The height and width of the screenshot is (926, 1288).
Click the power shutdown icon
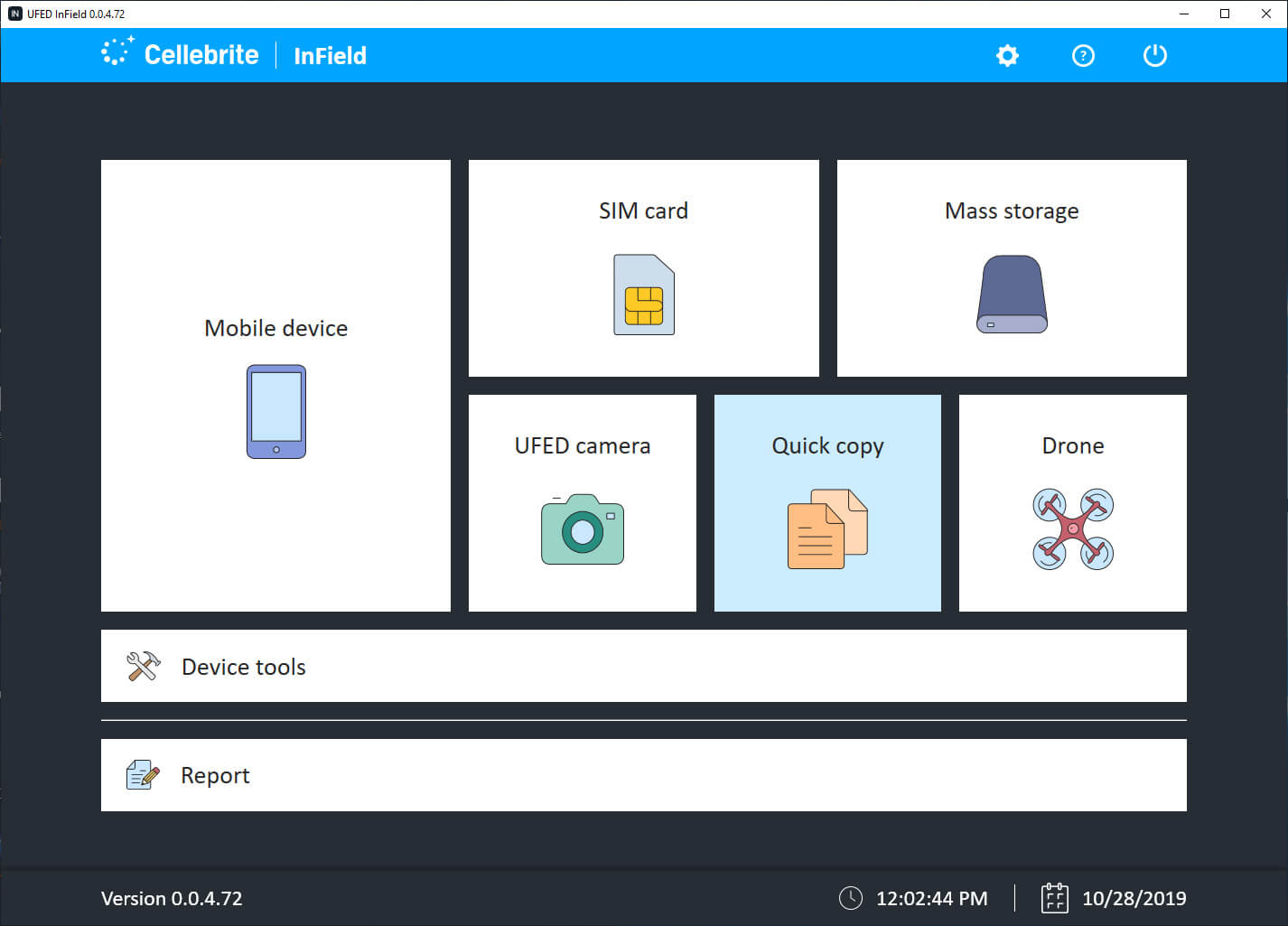point(1155,56)
